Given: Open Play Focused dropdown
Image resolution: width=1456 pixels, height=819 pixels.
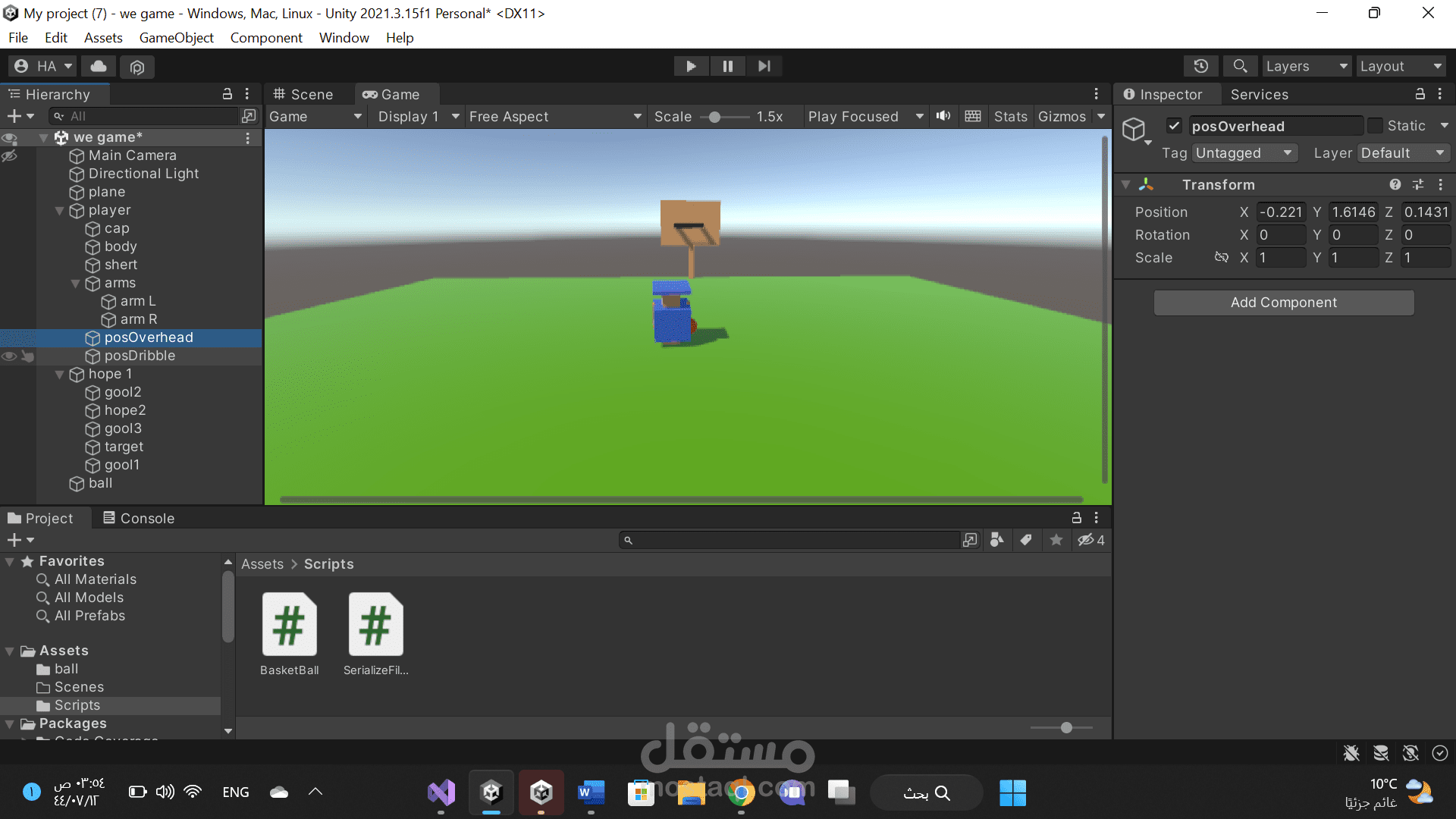Looking at the screenshot, I should click(865, 116).
